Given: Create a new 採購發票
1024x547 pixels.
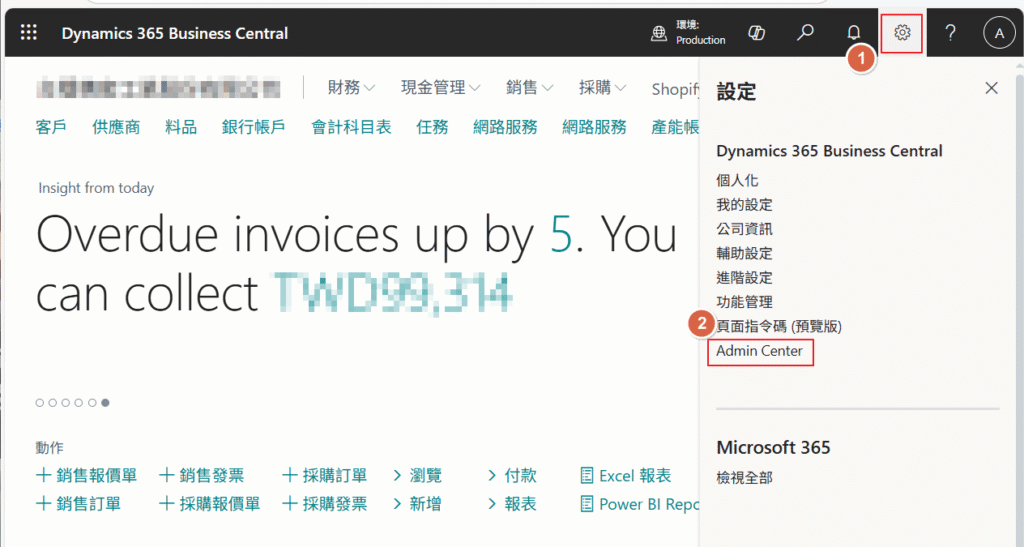Looking at the screenshot, I should [x=325, y=504].
